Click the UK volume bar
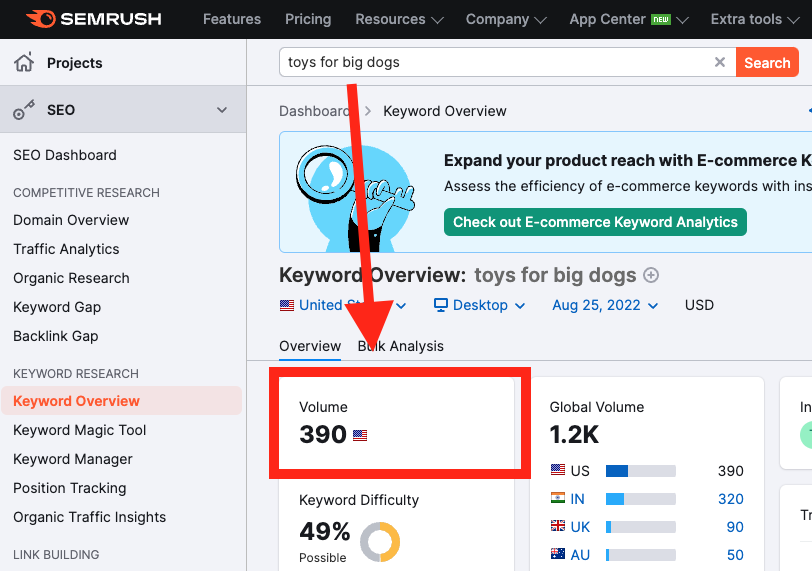The height and width of the screenshot is (571, 812). coord(641,526)
